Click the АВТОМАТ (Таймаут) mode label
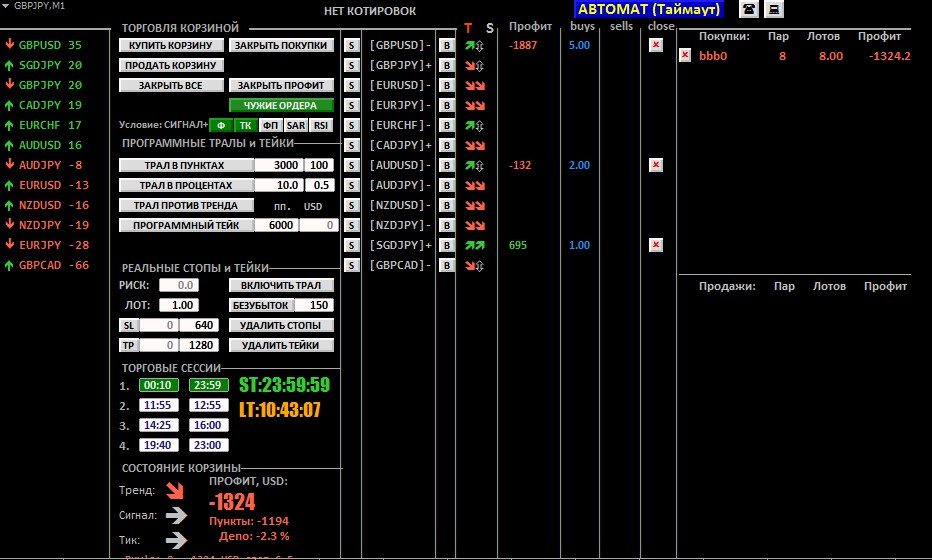932x560 pixels. point(650,10)
